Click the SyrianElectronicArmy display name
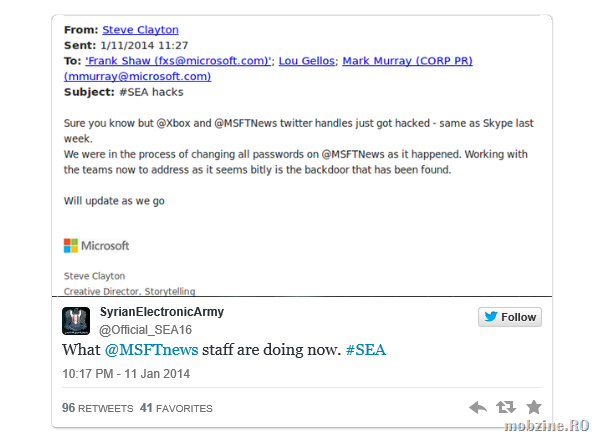Viewport: 595px width, 437px height. (x=162, y=312)
